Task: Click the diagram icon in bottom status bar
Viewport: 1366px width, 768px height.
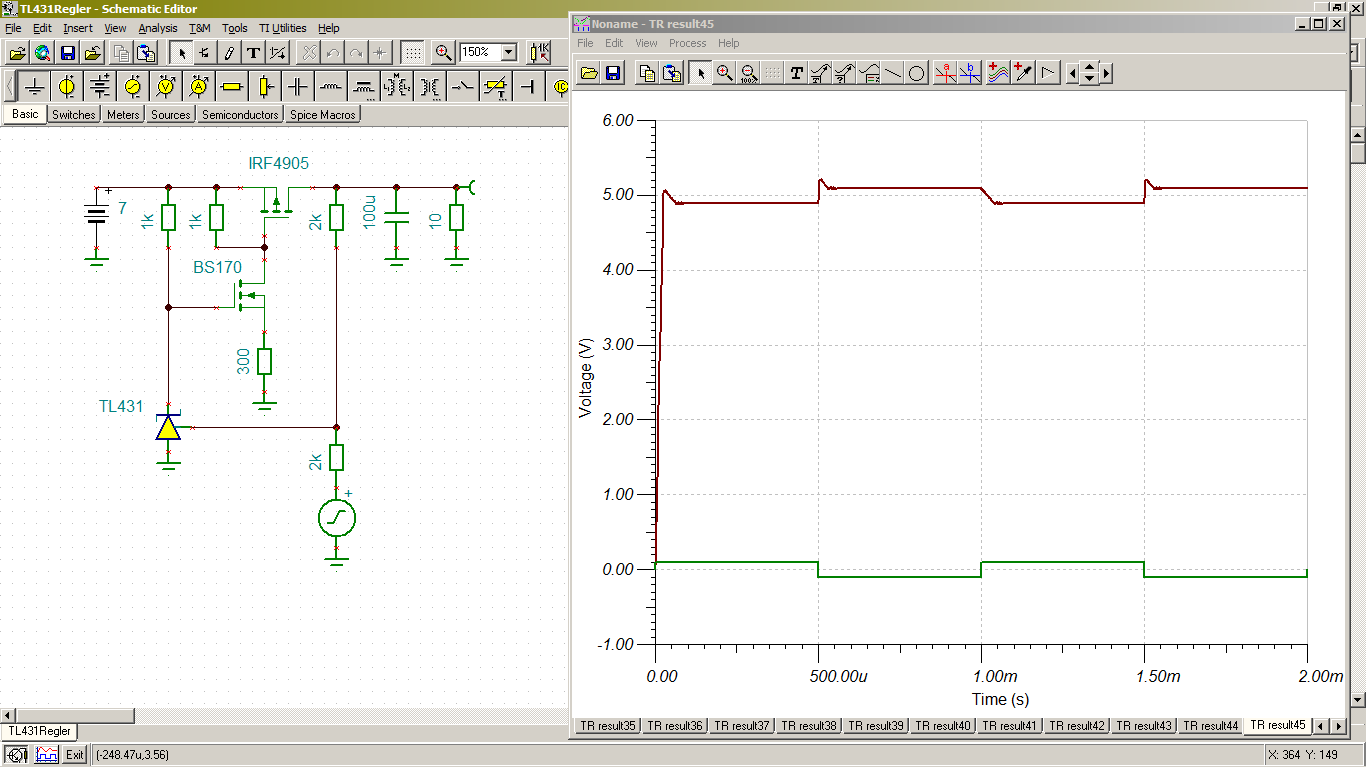Action: 47,755
